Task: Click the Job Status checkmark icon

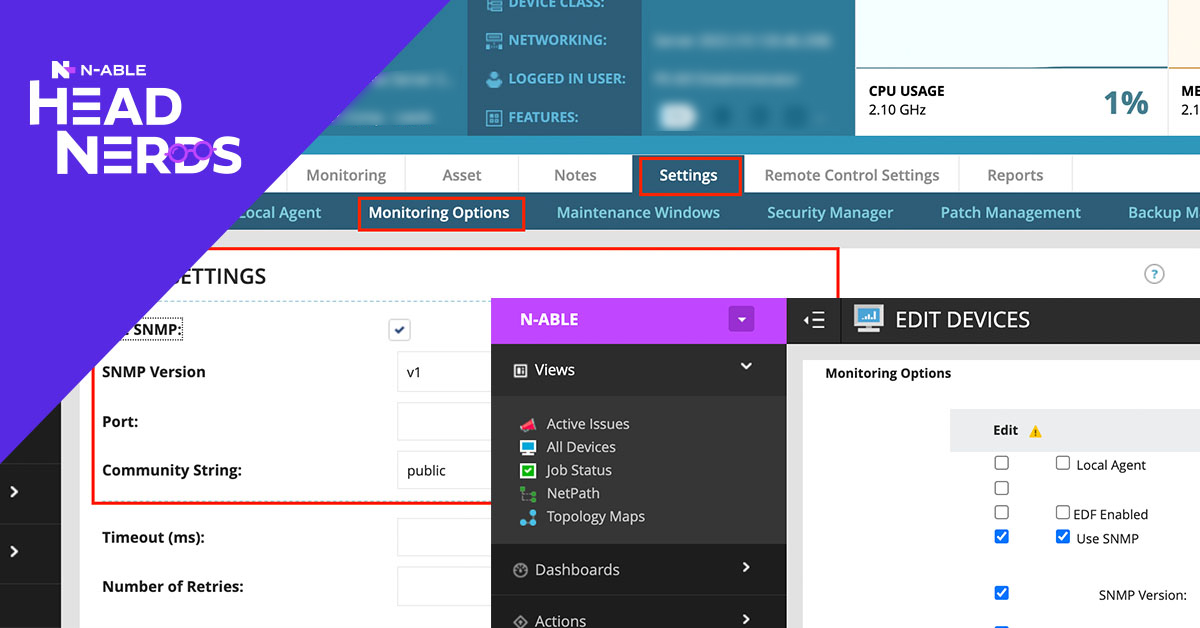Action: click(528, 470)
